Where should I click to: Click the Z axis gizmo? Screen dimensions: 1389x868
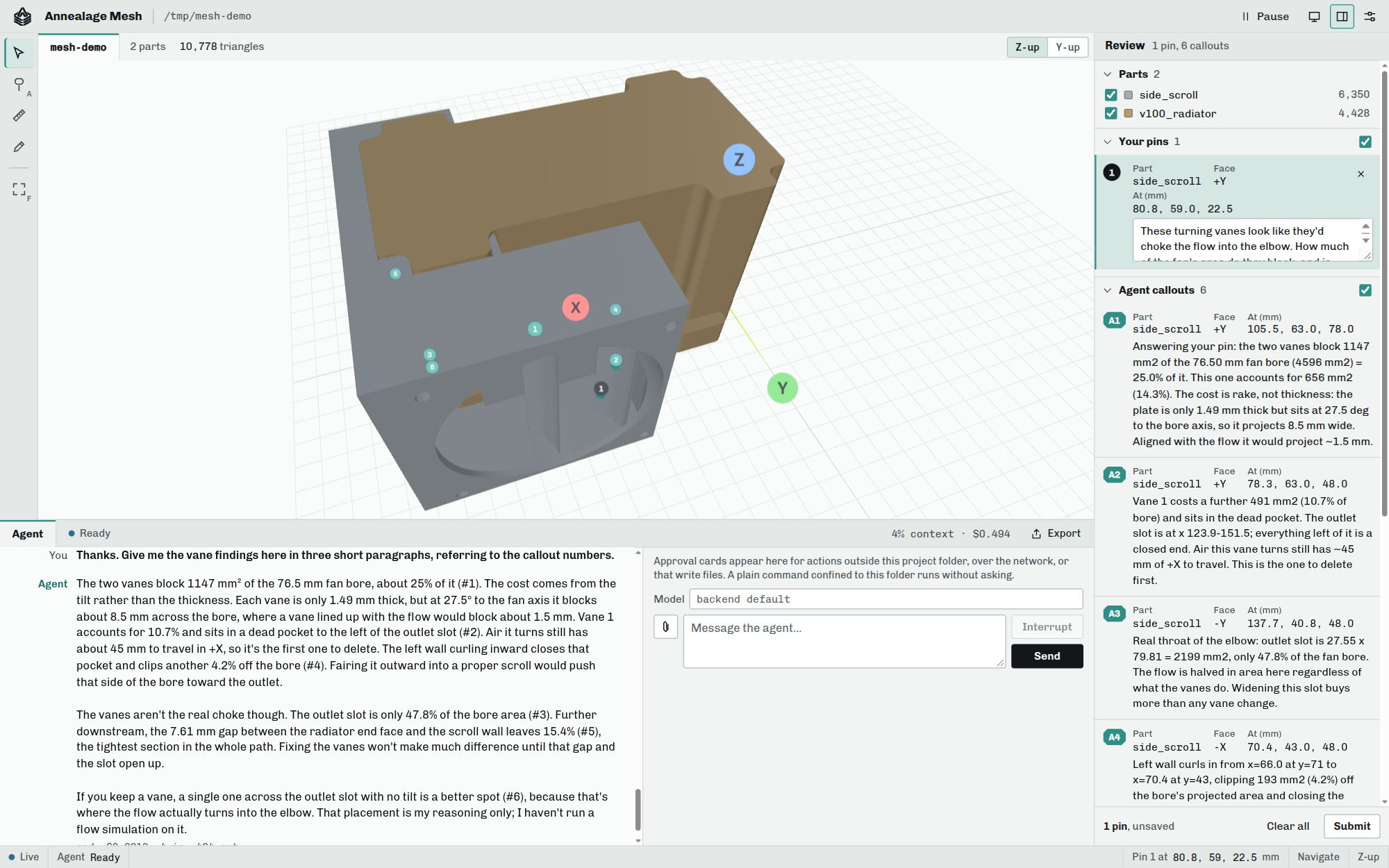coord(739,160)
